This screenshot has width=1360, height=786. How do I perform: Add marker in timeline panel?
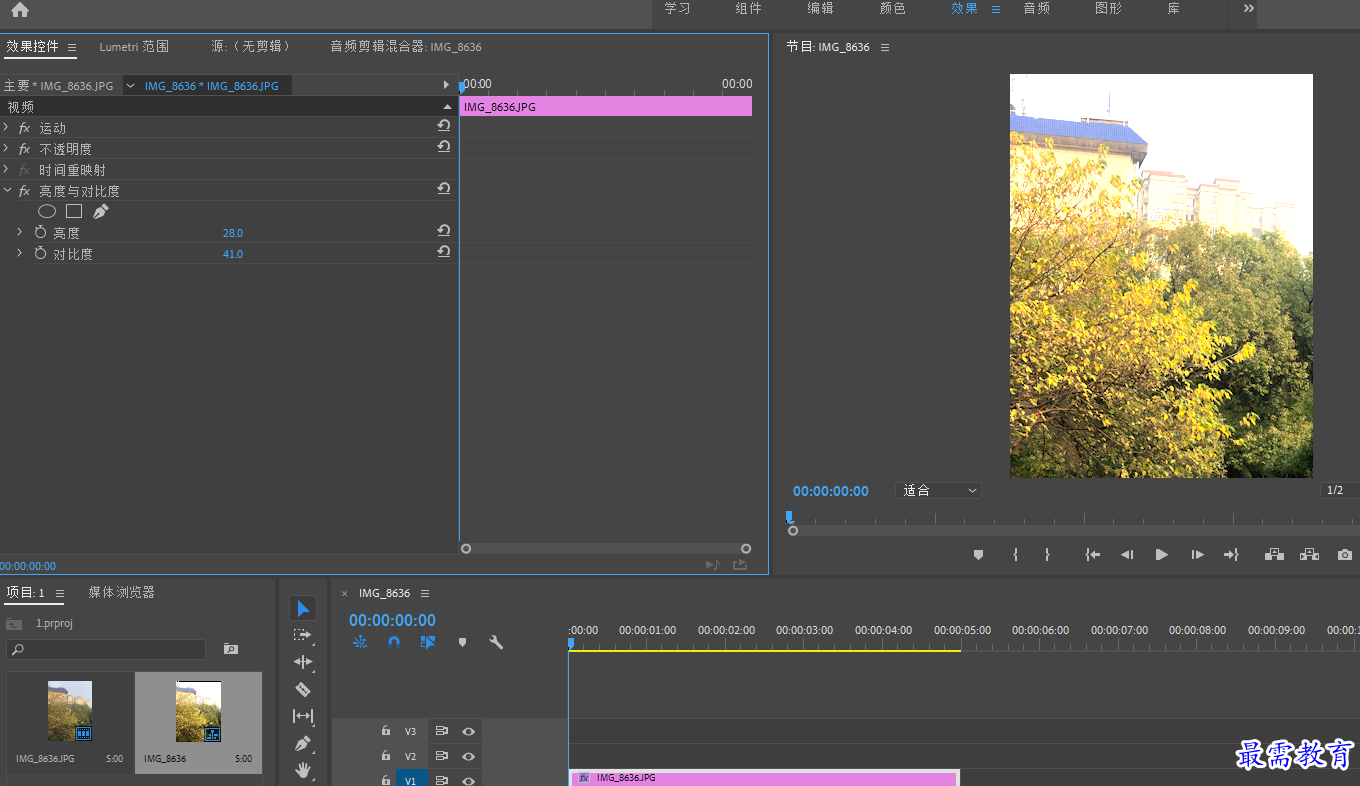point(462,643)
